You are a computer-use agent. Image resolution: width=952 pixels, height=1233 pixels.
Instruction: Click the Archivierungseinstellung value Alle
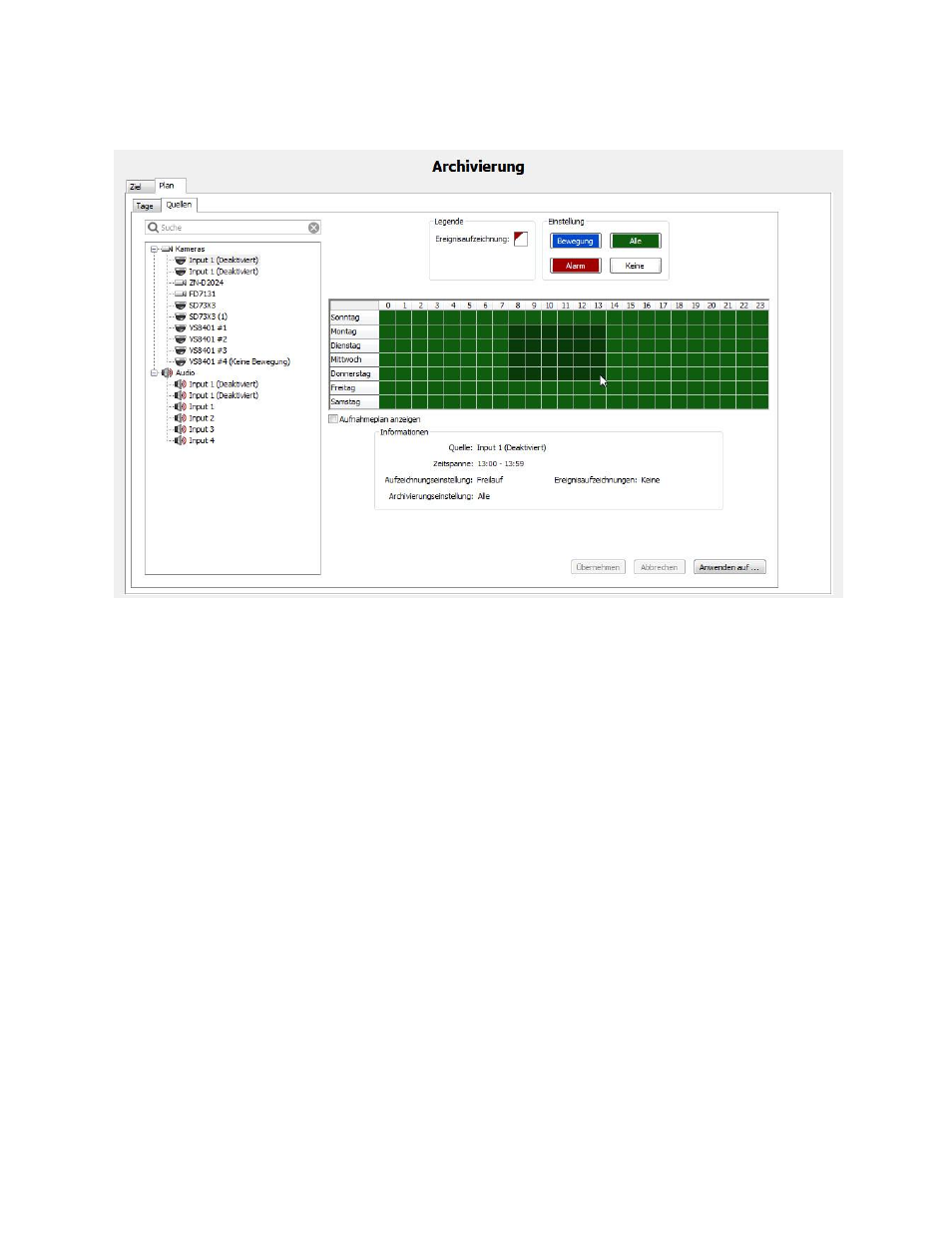tap(484, 496)
